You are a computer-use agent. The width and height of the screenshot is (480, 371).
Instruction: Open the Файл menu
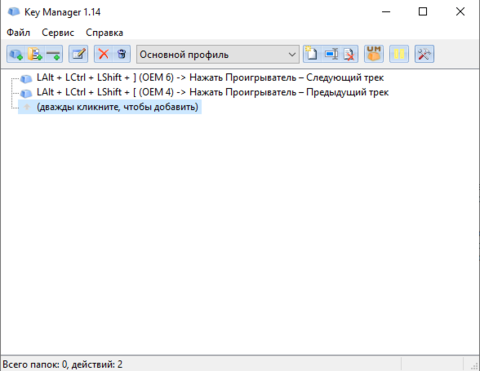18,33
